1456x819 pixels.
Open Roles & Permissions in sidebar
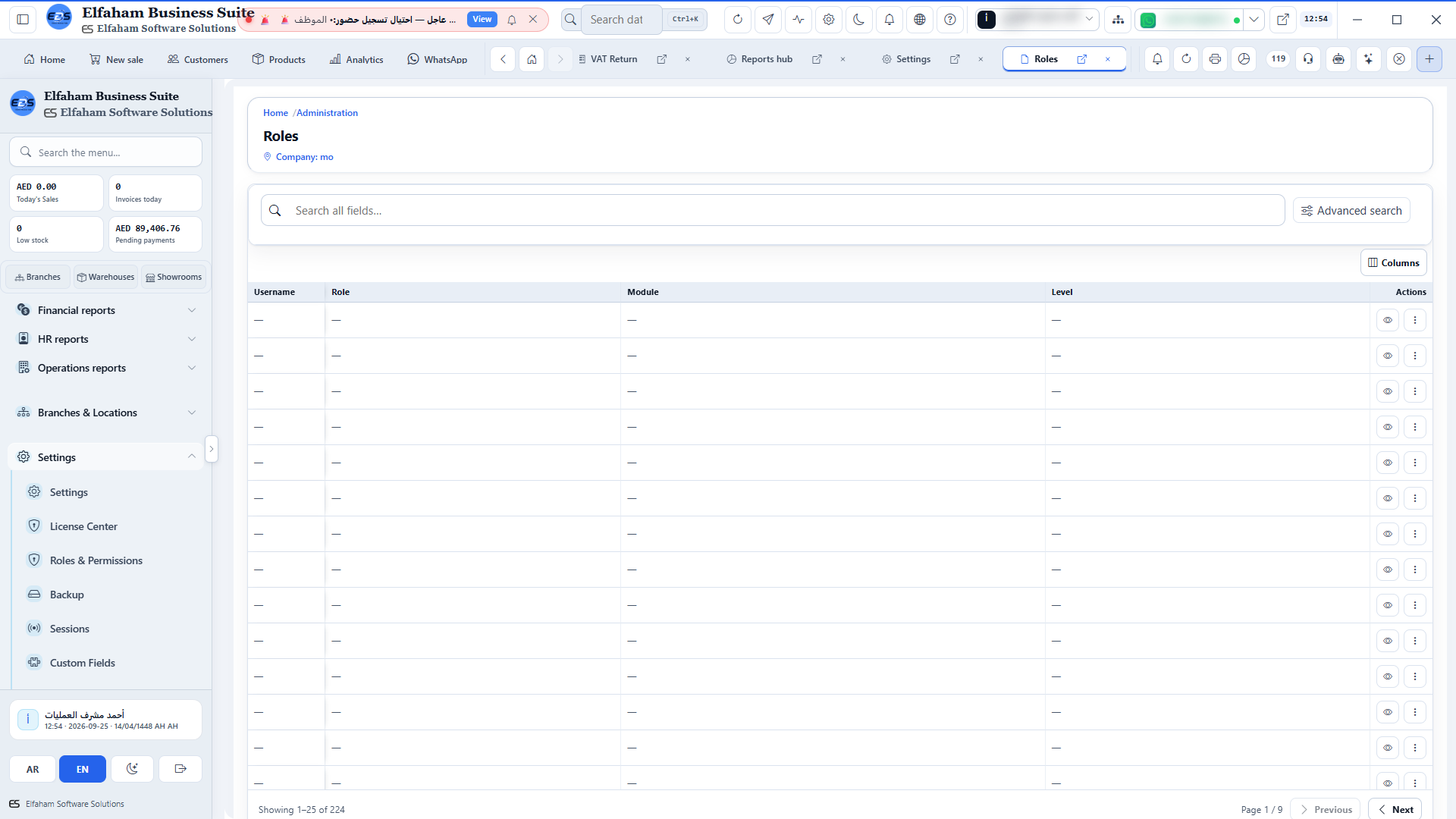click(96, 560)
